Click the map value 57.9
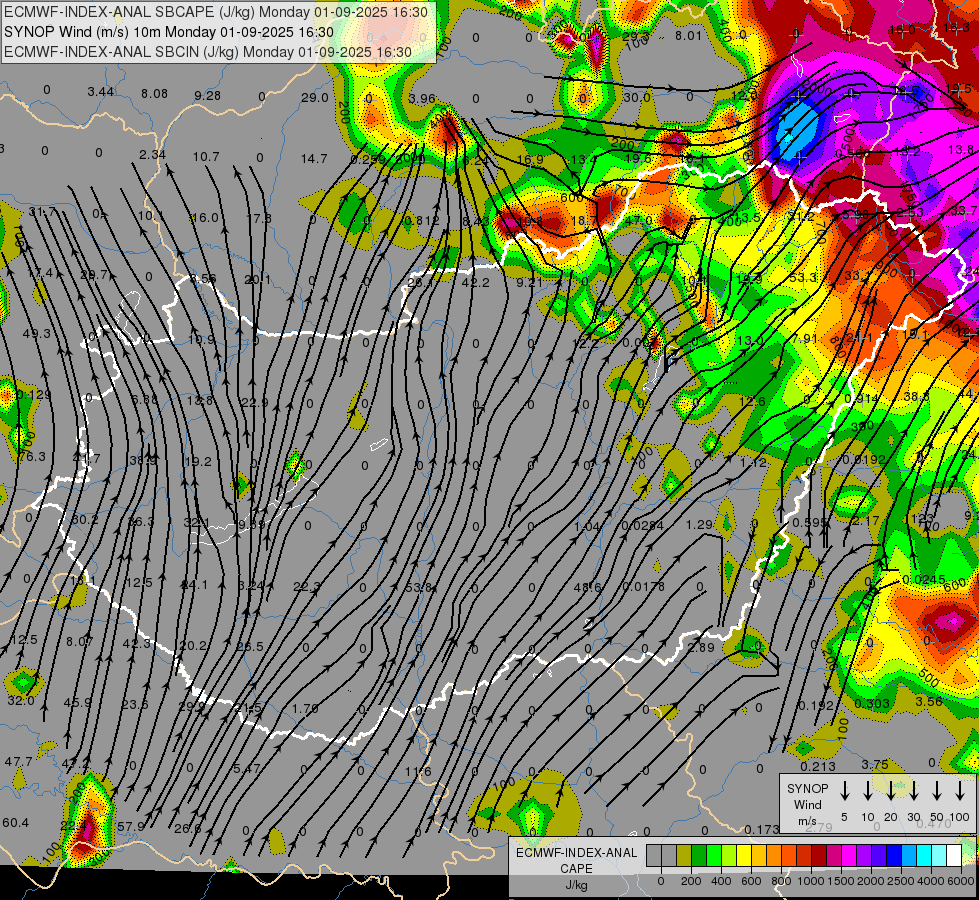The width and height of the screenshot is (979, 900). tap(131, 826)
